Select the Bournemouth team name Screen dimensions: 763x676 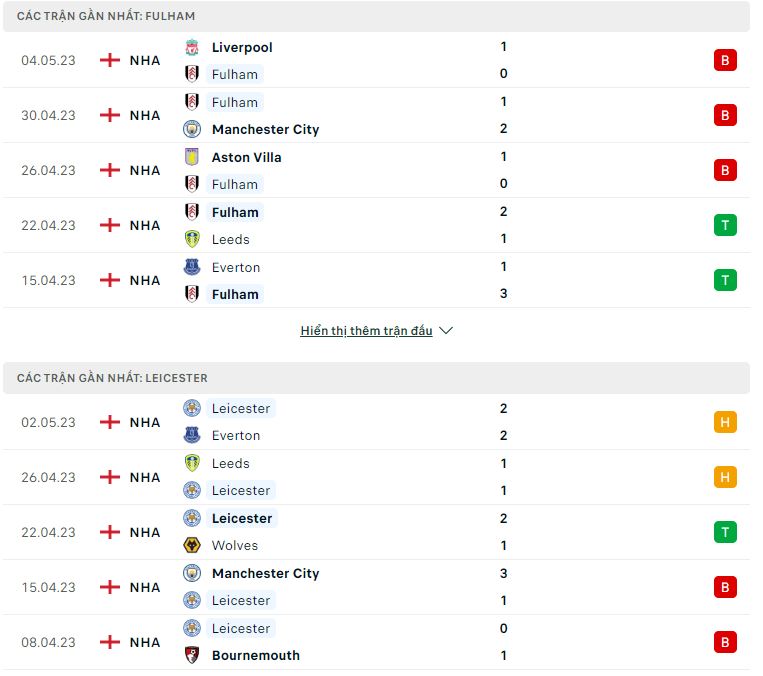256,655
